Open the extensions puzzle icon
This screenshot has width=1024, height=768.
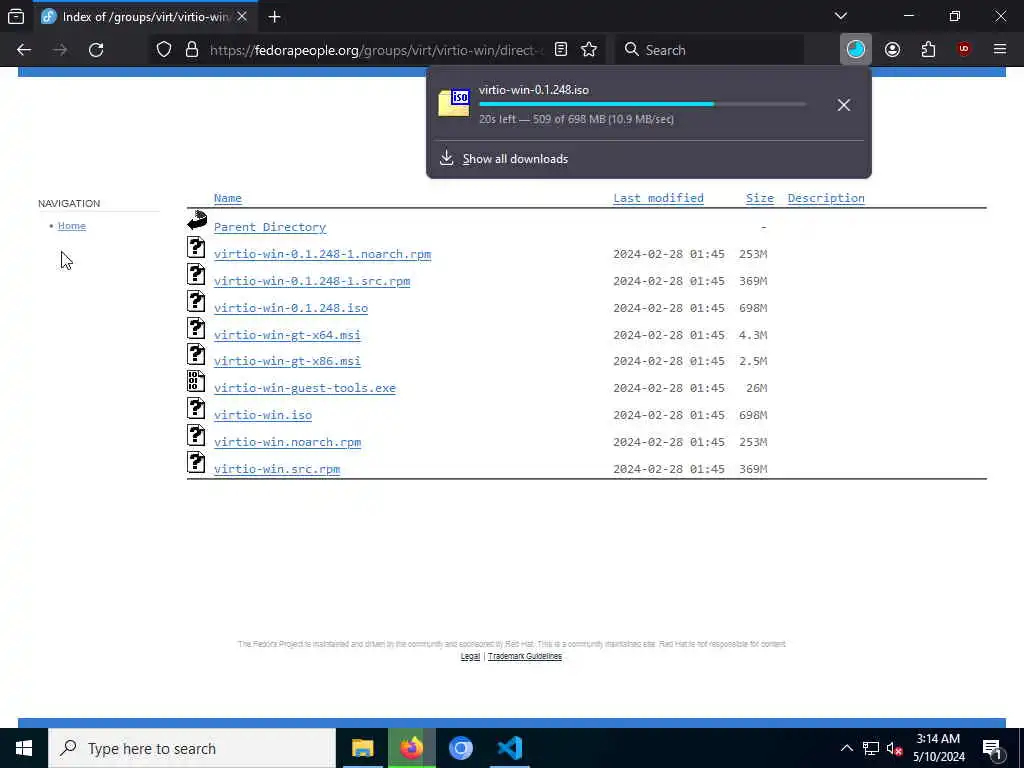click(x=928, y=50)
